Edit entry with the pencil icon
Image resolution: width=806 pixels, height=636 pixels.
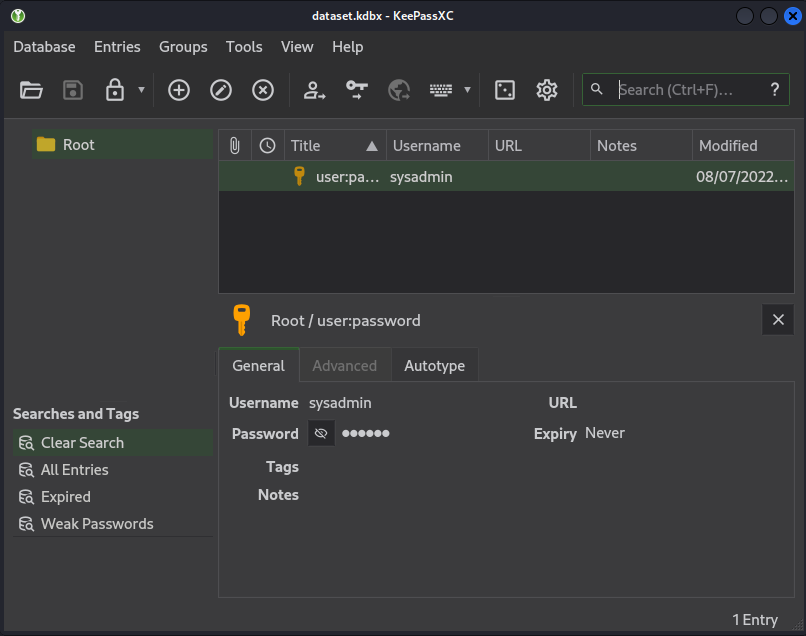click(221, 90)
